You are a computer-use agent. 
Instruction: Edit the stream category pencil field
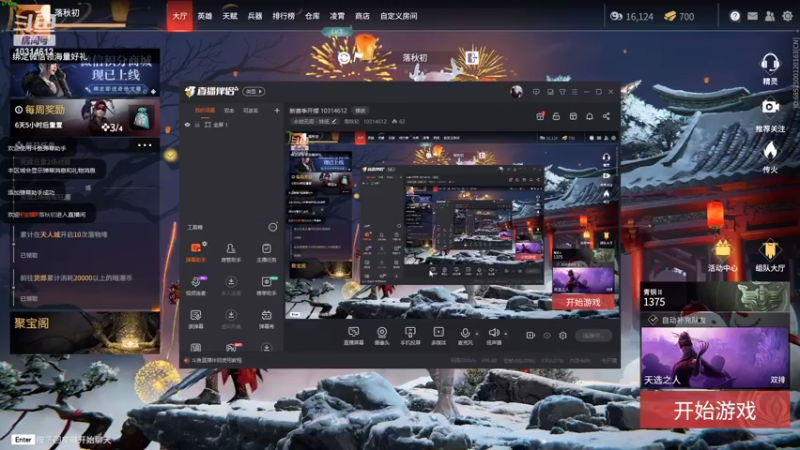315,121
